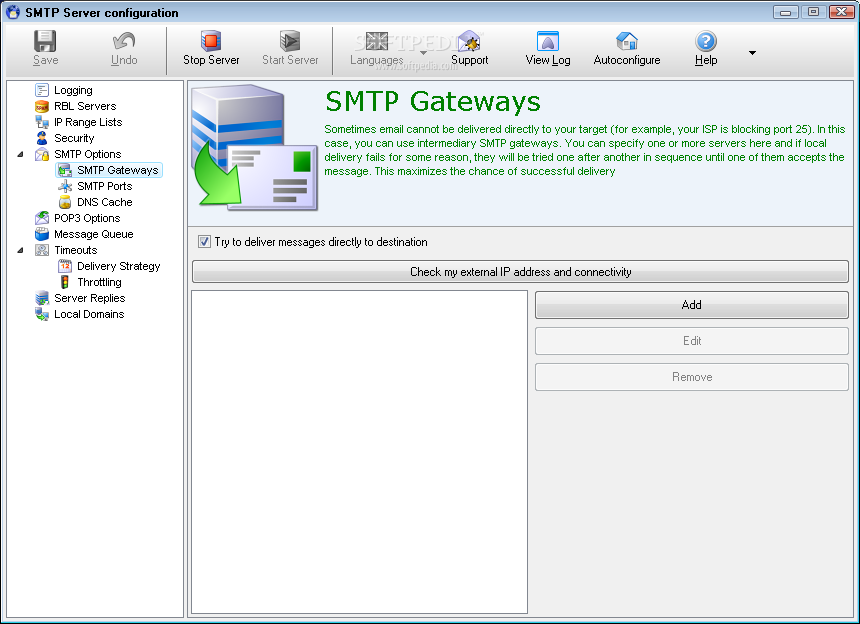Click the Message Queue icon
The height and width of the screenshot is (624, 860).
[x=42, y=234]
